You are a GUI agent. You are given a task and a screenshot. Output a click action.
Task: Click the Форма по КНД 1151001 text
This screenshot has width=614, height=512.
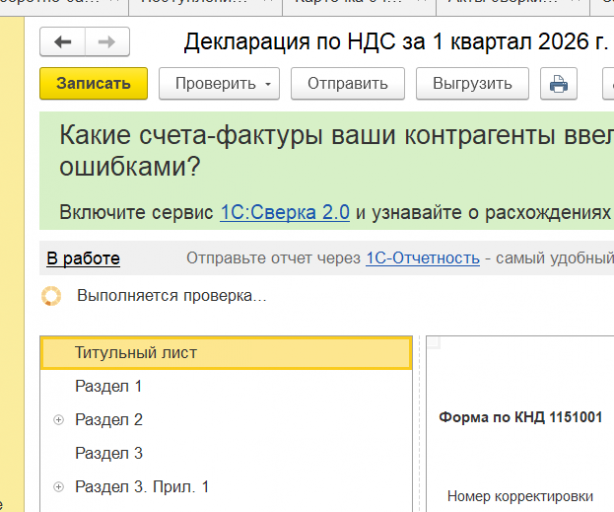[520, 417]
